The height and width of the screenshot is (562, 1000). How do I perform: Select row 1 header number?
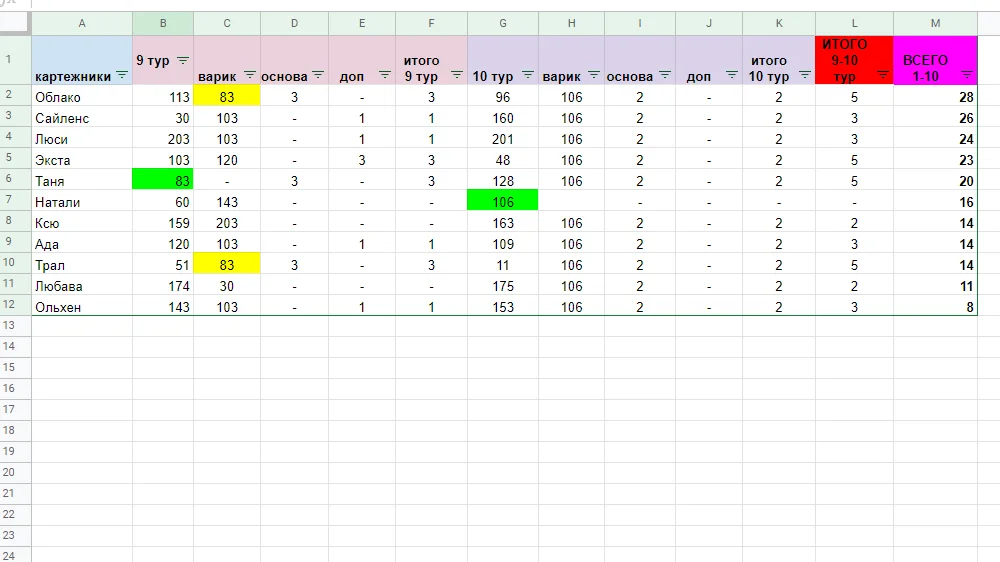(15, 60)
